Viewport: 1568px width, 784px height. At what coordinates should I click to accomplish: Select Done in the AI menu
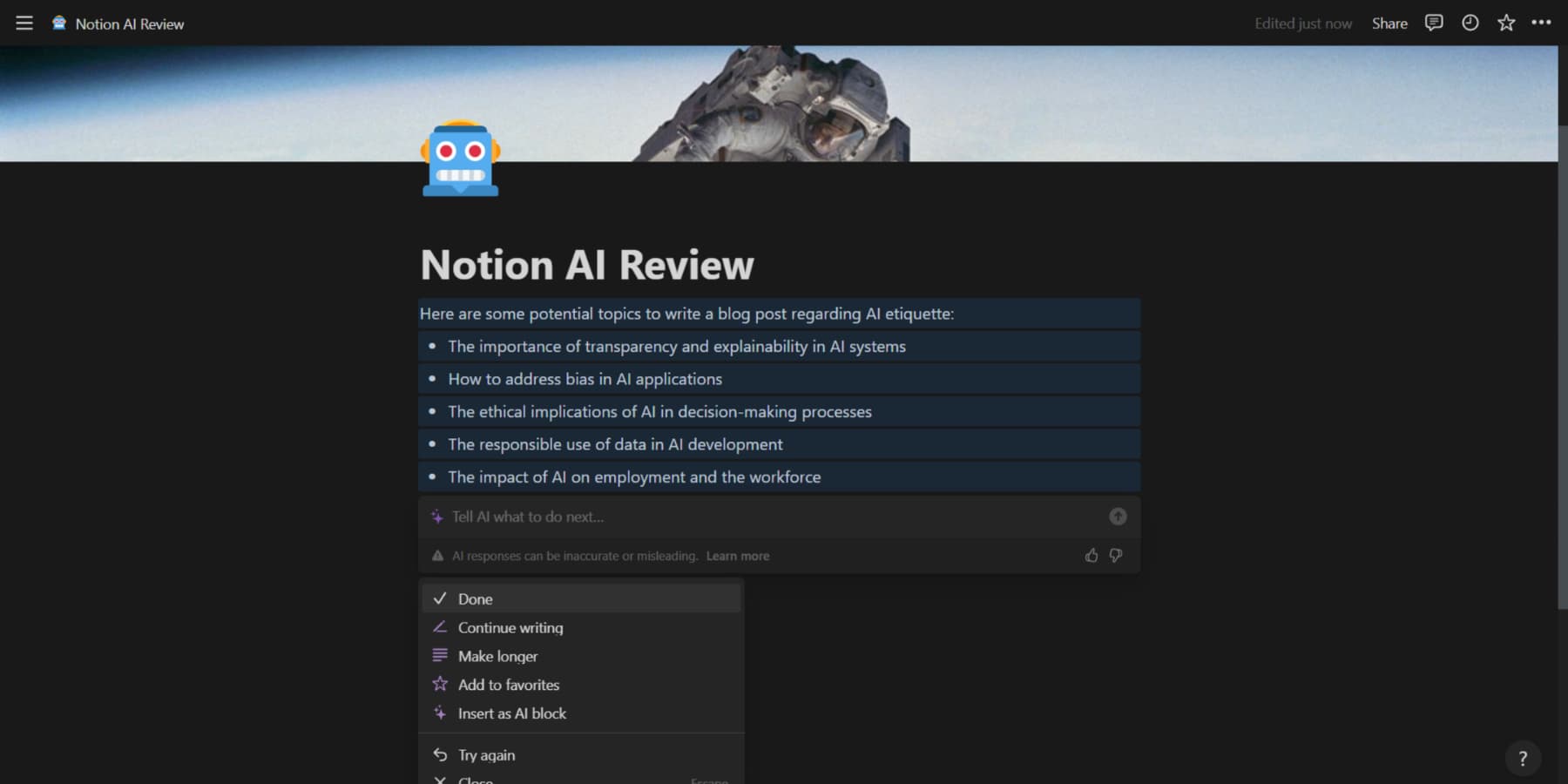coord(475,598)
